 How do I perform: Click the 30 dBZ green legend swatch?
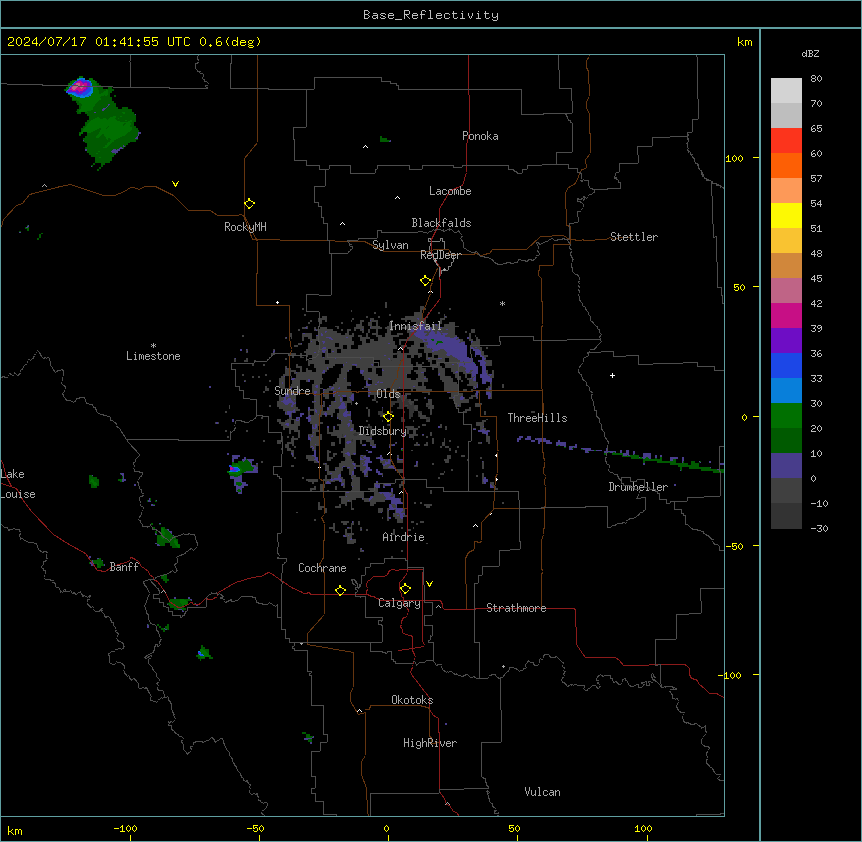[x=786, y=416]
